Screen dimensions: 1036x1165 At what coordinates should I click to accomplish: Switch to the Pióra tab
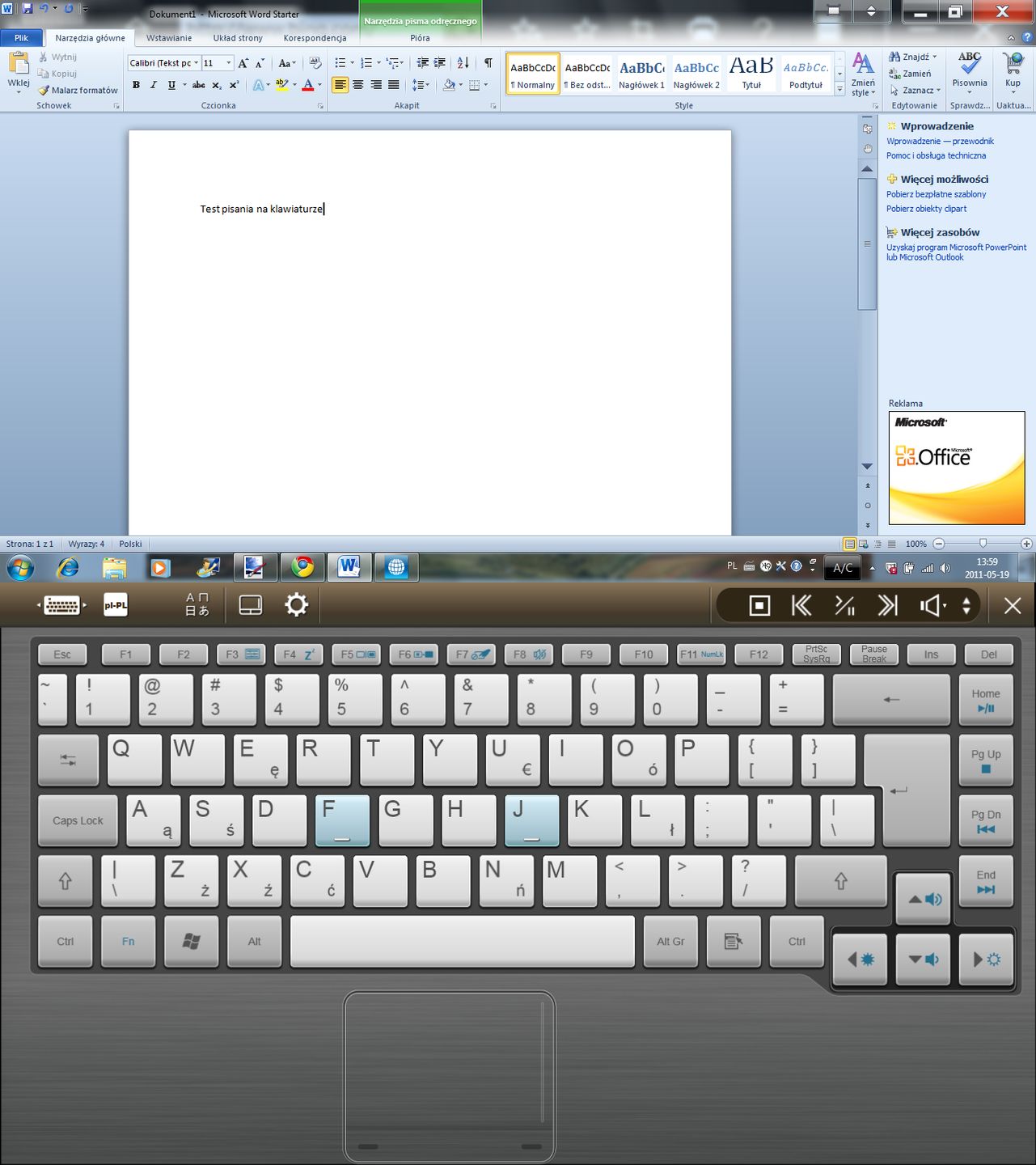pos(420,38)
